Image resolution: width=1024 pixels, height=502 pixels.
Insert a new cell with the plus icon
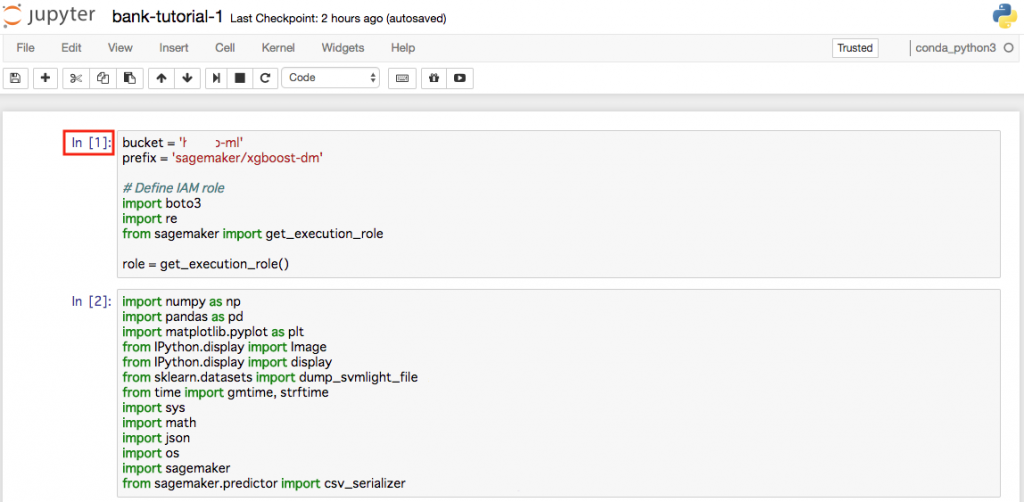45,78
